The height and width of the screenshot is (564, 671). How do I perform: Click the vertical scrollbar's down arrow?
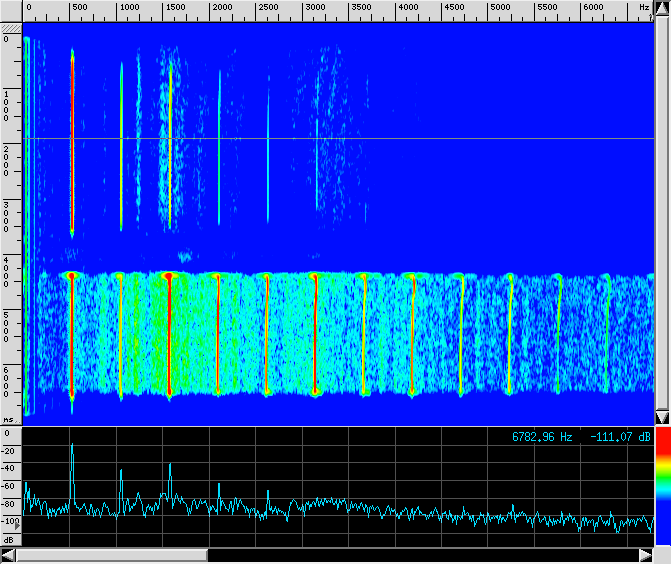pyautogui.click(x=662, y=416)
